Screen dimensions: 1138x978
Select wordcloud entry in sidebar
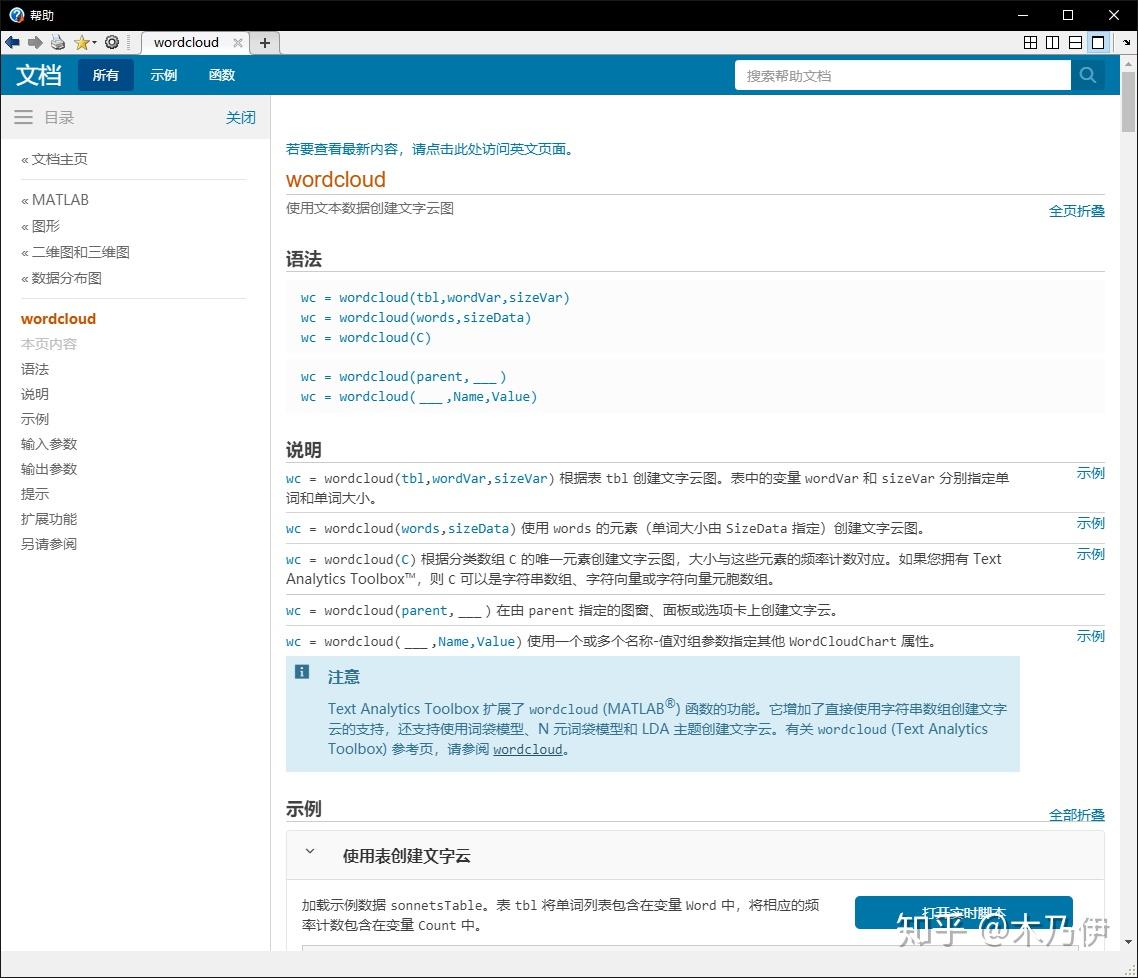58,319
